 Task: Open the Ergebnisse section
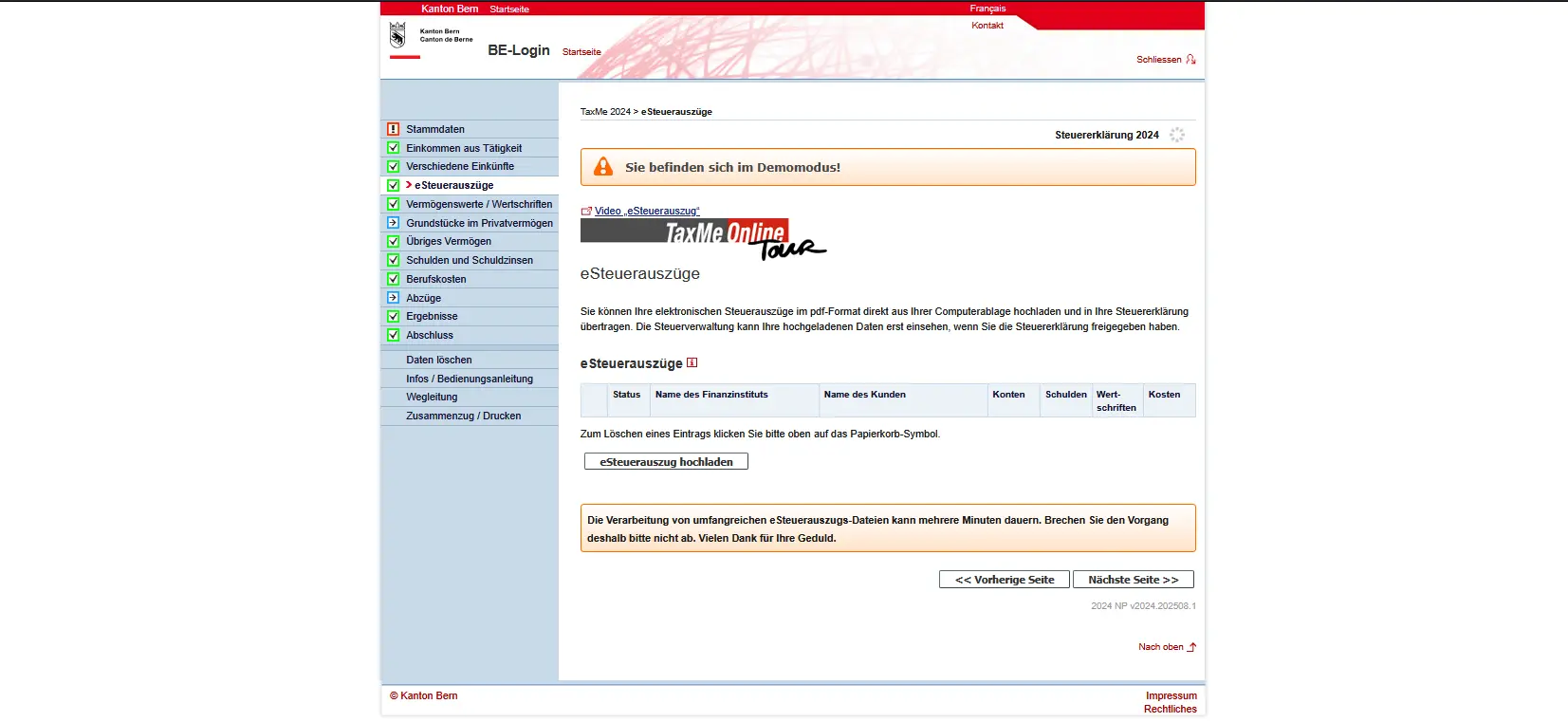click(432, 316)
